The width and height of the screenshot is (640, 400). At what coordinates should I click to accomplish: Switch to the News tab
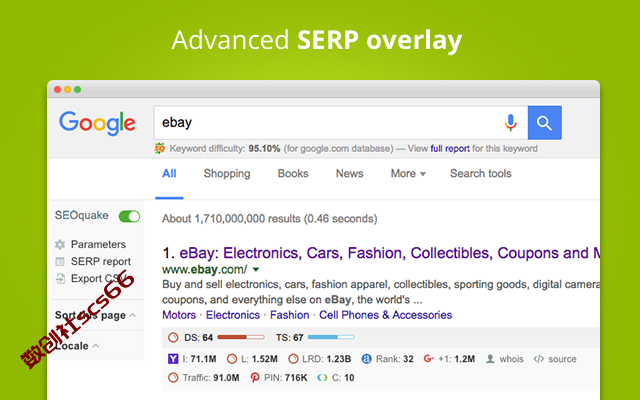pos(349,173)
